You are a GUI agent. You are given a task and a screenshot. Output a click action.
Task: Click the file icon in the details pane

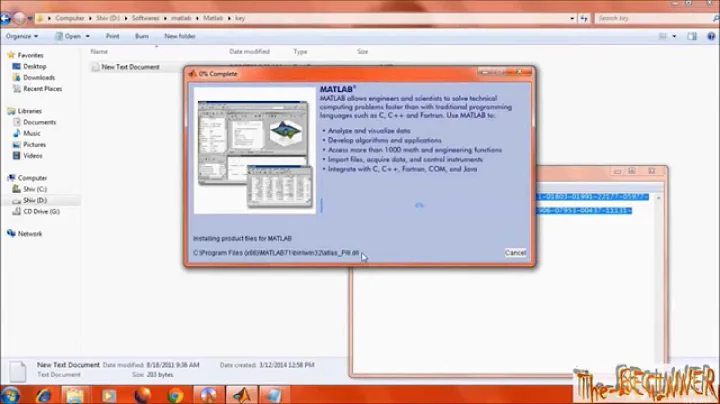pos(17,371)
